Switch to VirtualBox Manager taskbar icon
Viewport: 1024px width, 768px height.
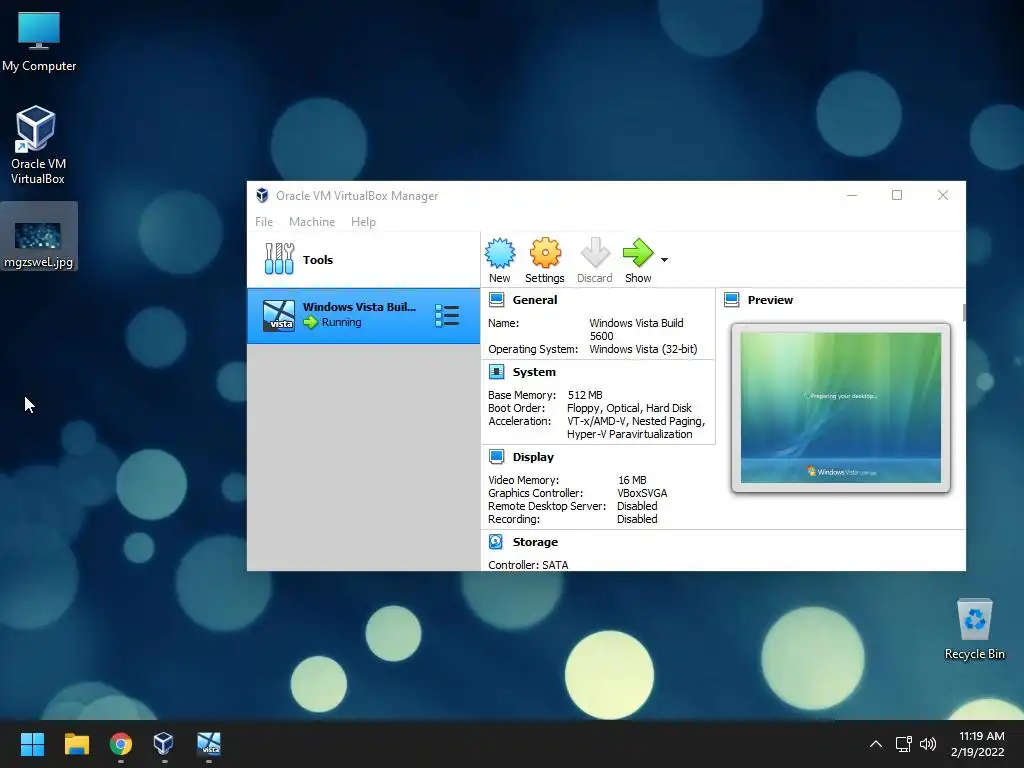[164, 744]
